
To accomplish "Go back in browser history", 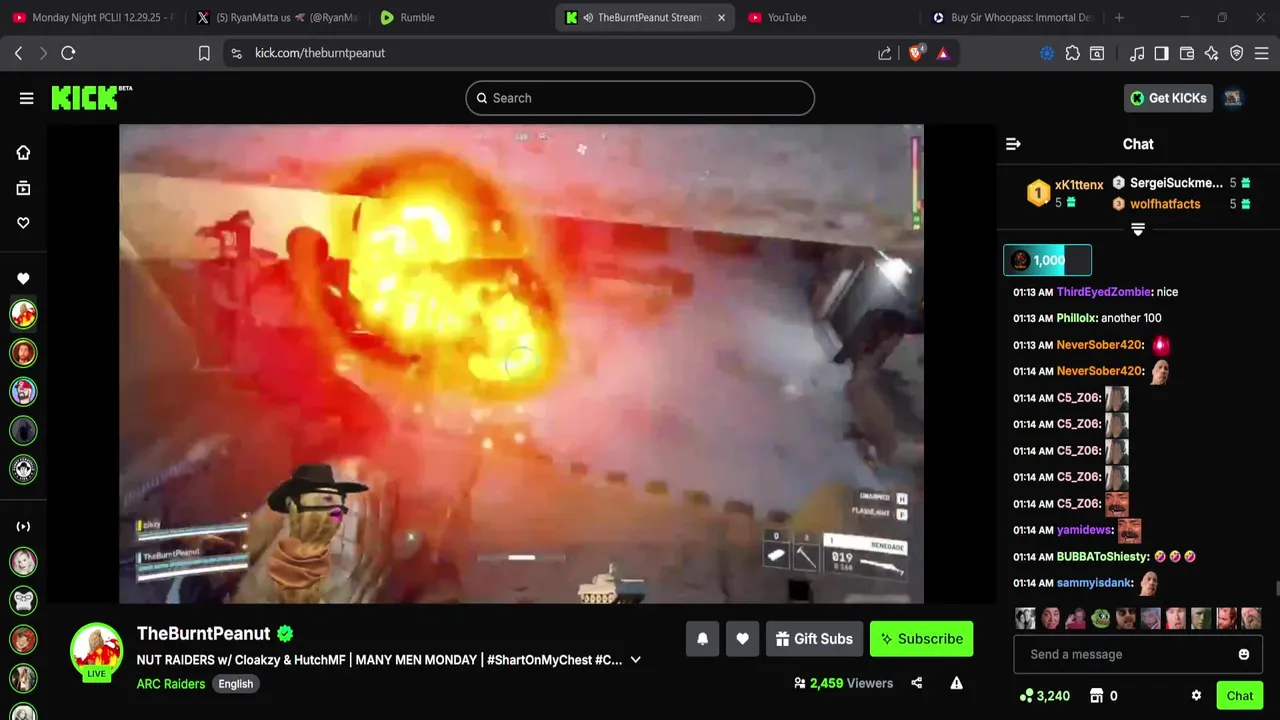I will click(x=18, y=53).
